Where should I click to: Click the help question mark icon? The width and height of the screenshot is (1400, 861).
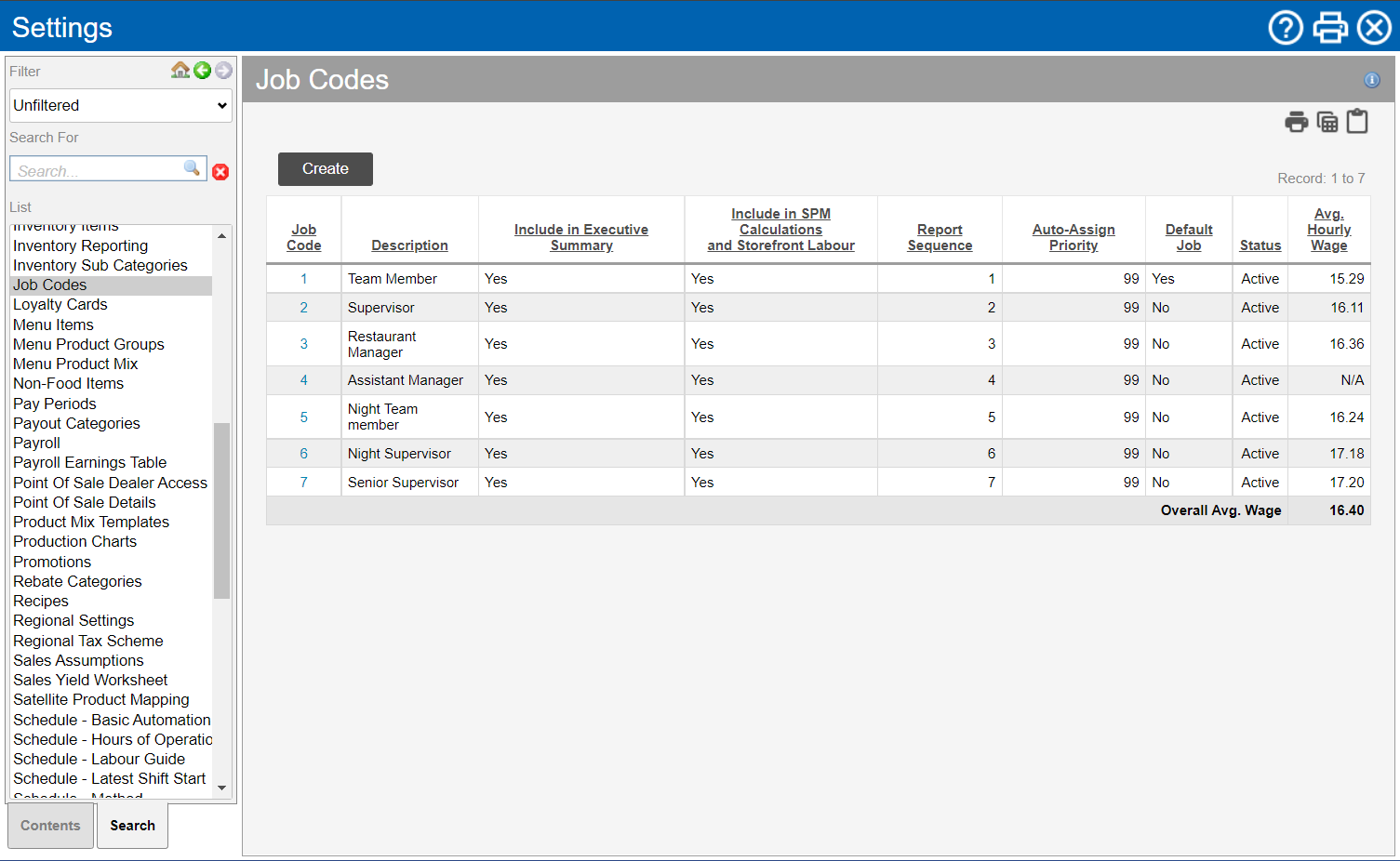point(1286,27)
